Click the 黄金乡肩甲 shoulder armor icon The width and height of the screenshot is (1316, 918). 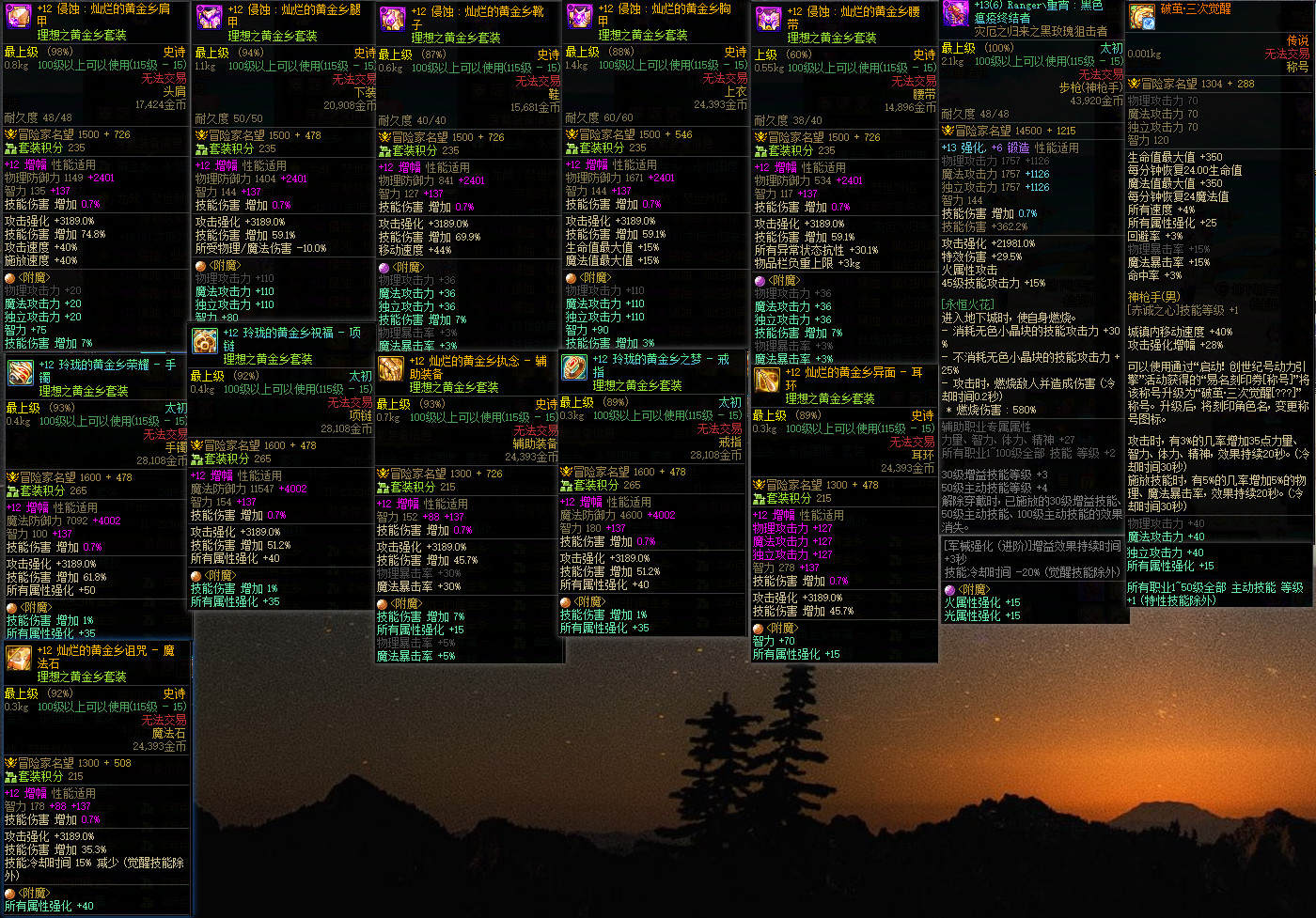pyautogui.click(x=19, y=16)
